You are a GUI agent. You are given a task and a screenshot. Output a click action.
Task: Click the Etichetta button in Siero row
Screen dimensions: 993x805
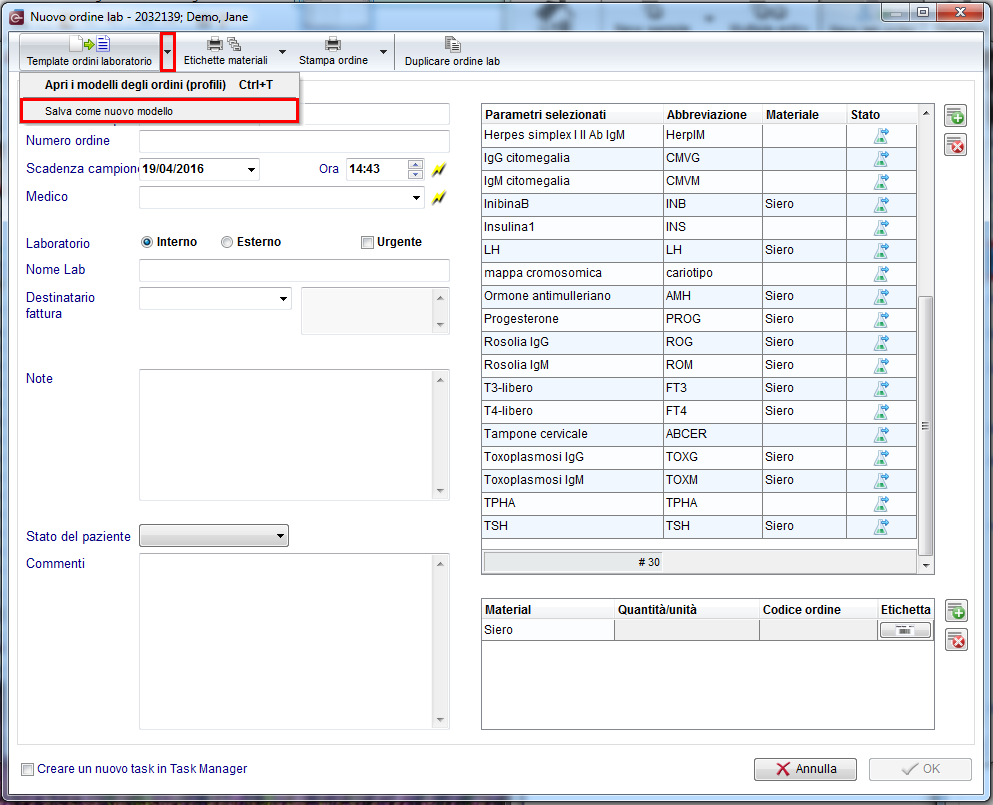click(905, 630)
